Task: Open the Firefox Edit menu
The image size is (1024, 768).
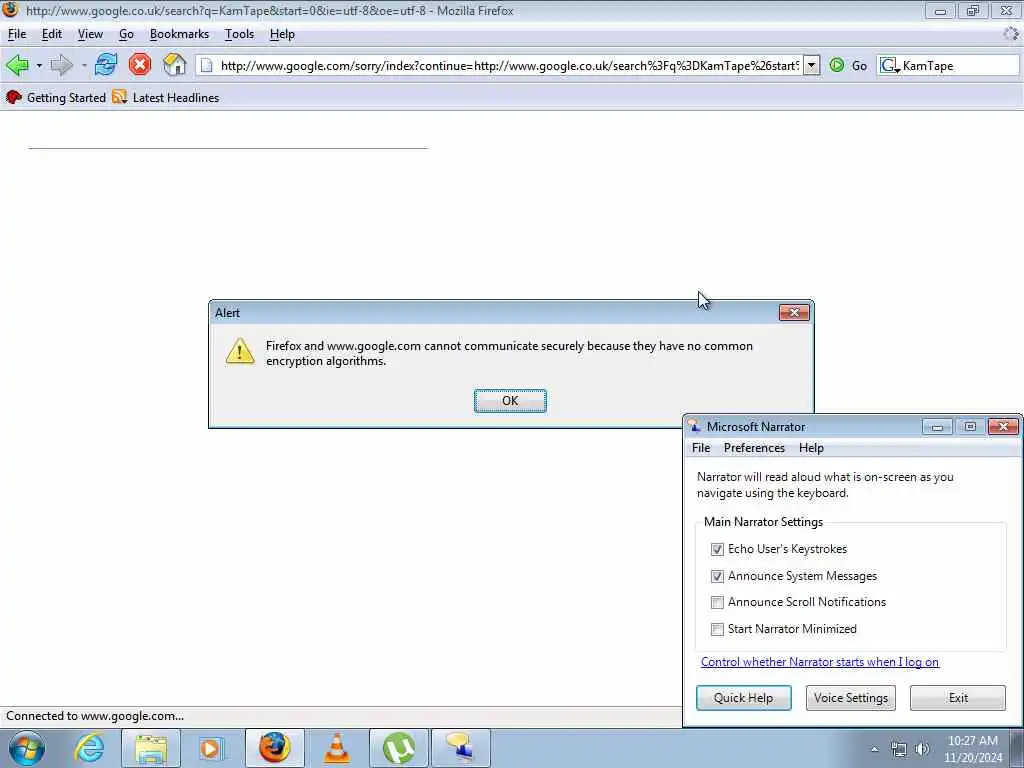Action: pyautogui.click(x=52, y=34)
